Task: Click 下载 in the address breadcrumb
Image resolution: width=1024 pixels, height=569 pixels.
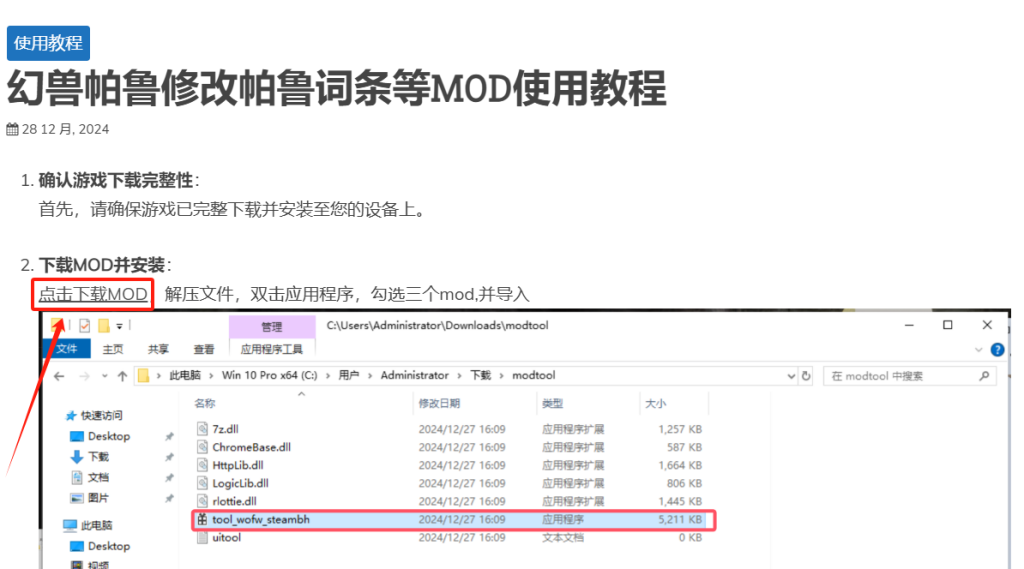Action: [481, 376]
